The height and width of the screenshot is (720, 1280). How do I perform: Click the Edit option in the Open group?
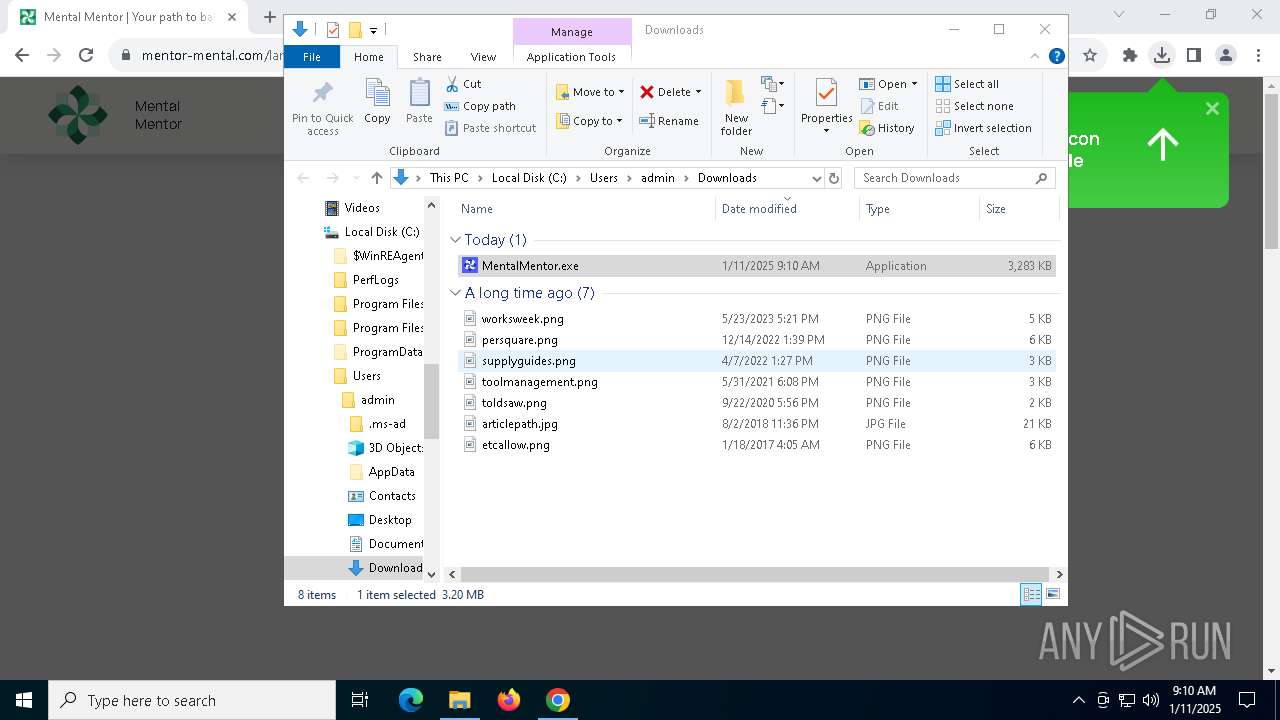click(879, 106)
